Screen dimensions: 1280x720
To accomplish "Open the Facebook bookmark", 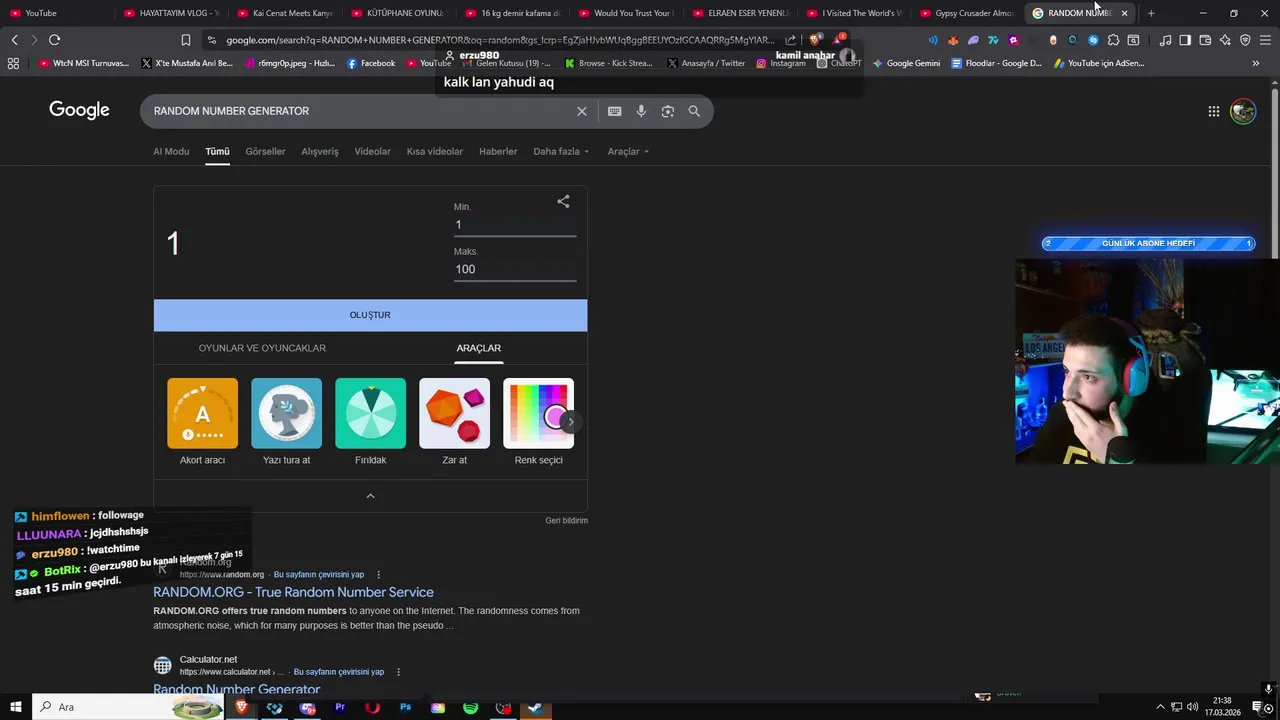I will click(x=371, y=63).
